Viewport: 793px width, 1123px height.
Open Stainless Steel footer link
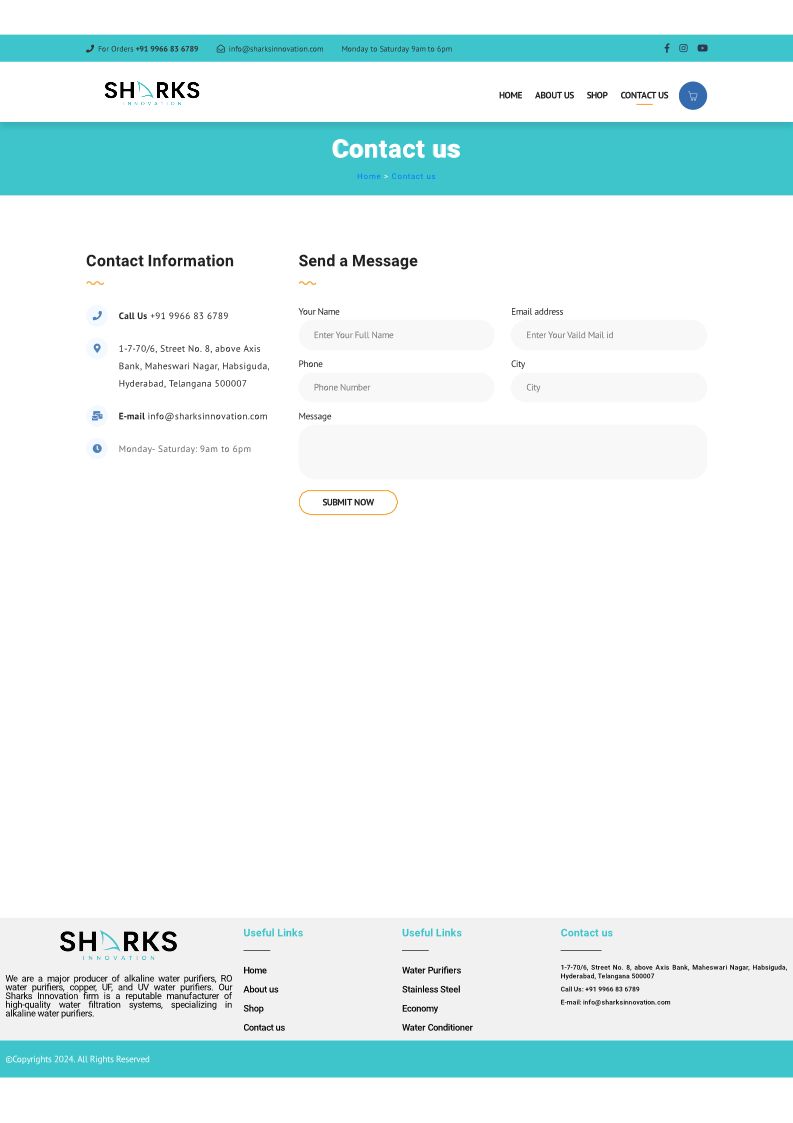pos(431,989)
